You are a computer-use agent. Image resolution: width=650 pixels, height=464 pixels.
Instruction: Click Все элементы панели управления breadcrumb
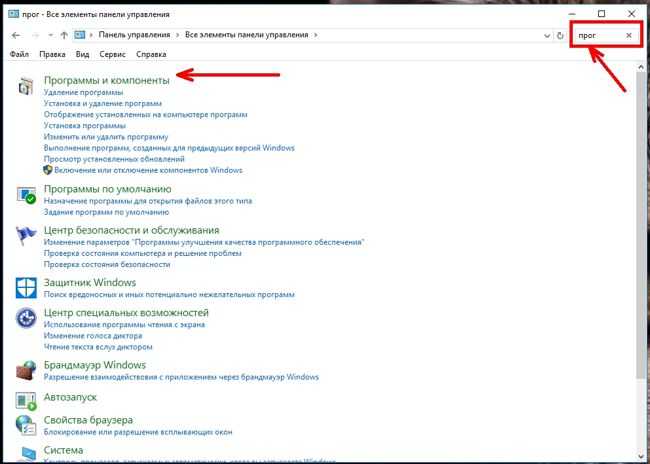click(x=247, y=35)
